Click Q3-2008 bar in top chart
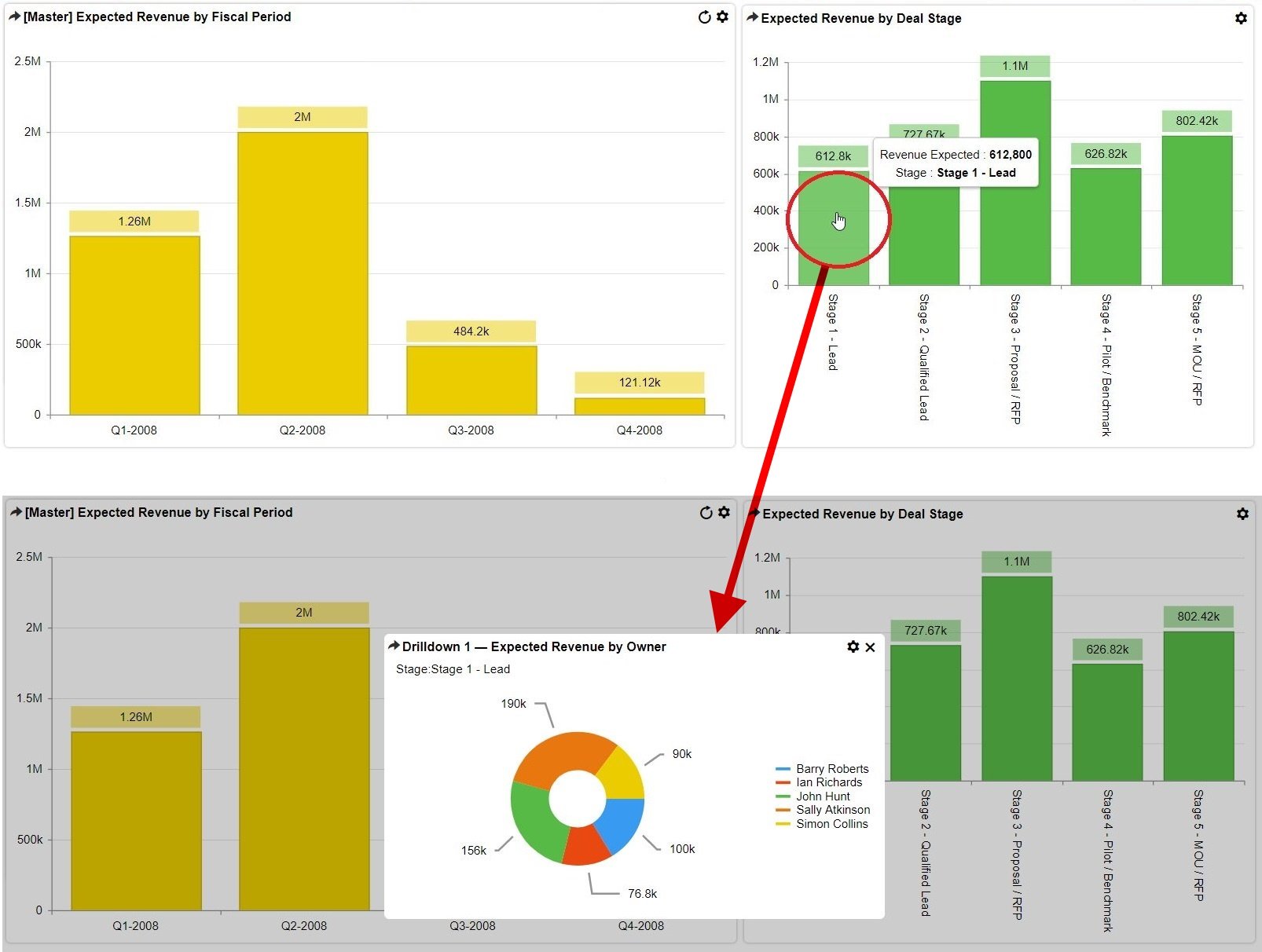1262x952 pixels. (471, 379)
